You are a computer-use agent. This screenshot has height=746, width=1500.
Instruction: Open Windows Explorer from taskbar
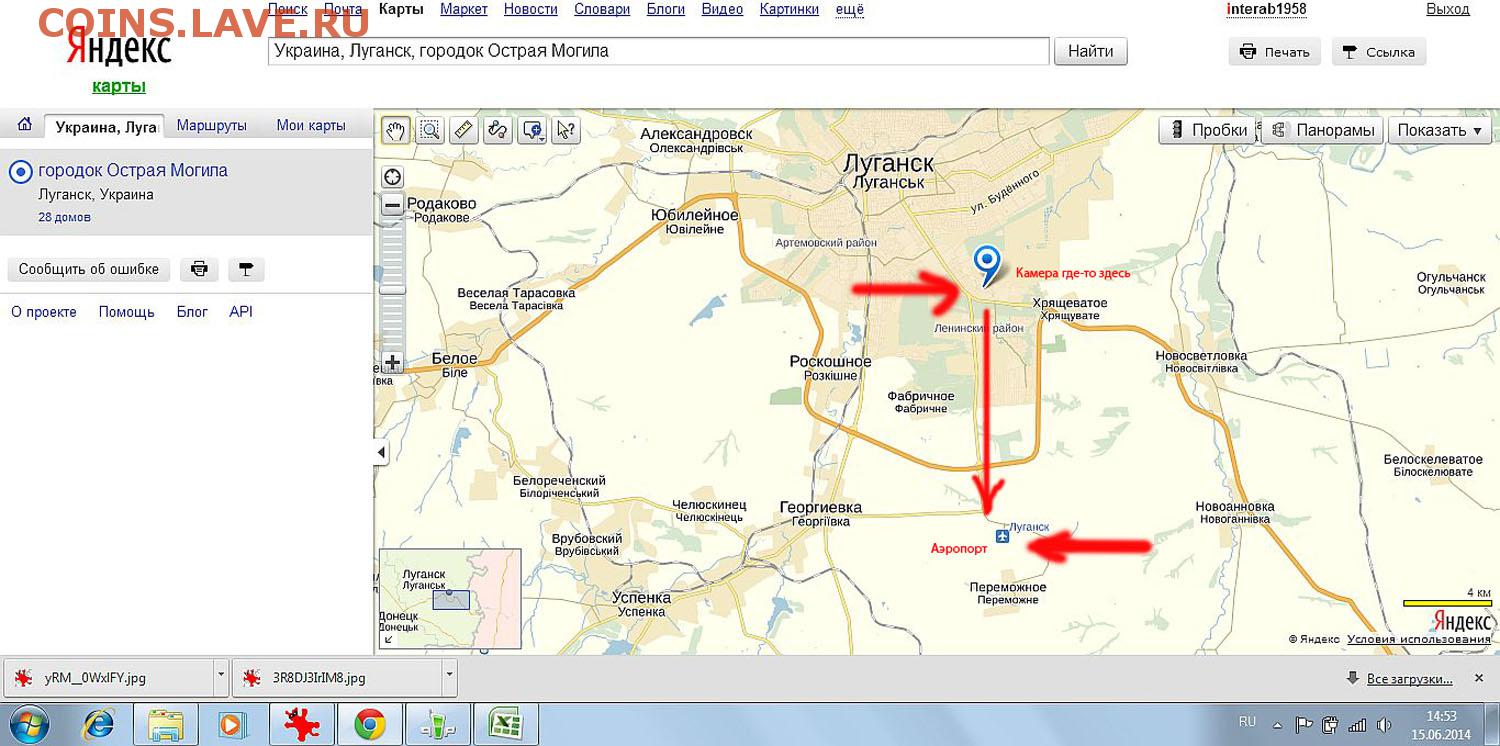pos(165,723)
